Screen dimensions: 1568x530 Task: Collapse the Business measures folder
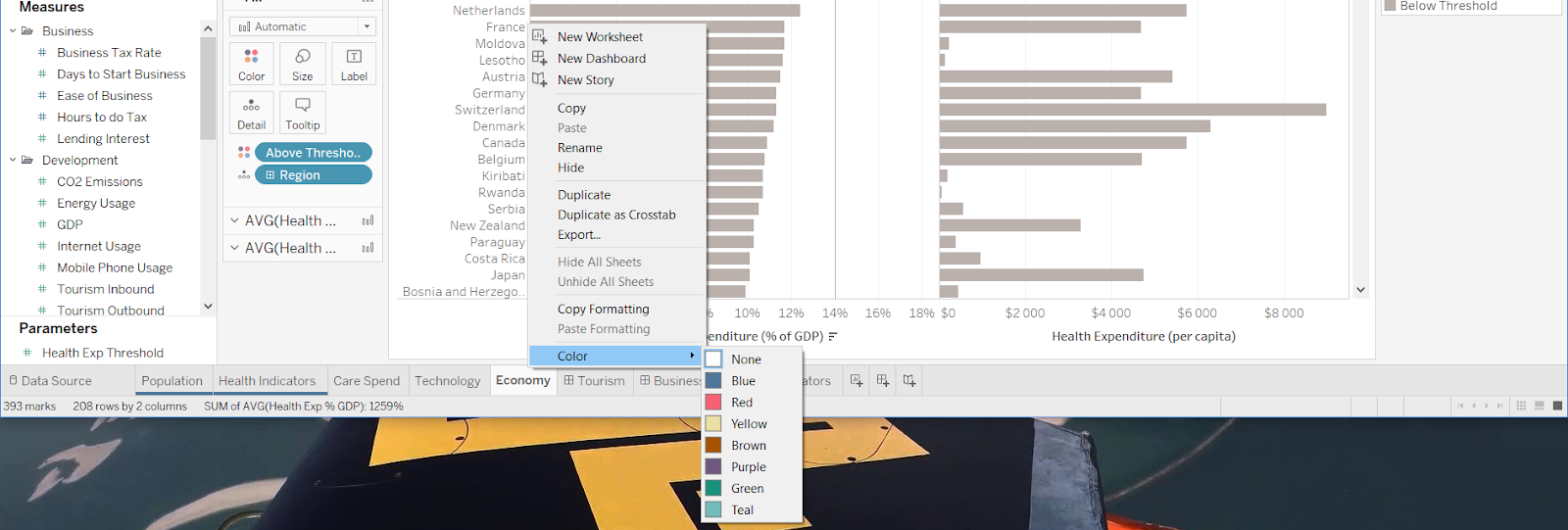tap(13, 31)
